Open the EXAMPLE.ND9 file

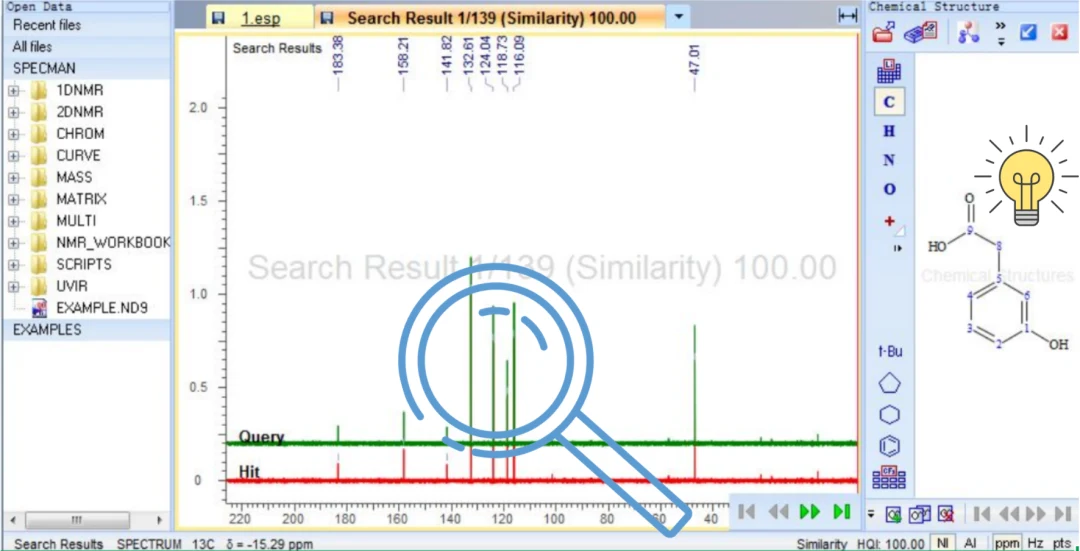pyautogui.click(x=102, y=308)
